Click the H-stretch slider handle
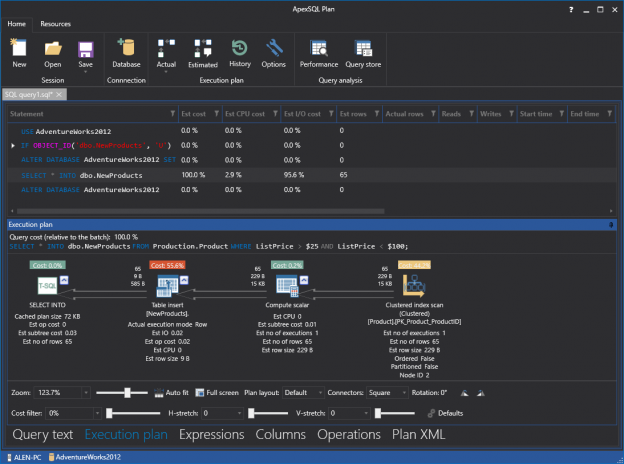Screen dimensions: 624x464 (x=251, y=413)
